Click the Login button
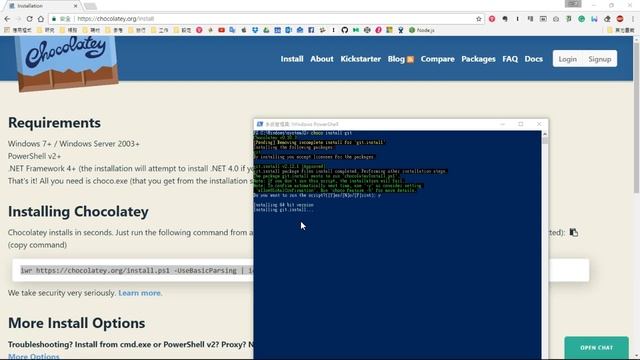The height and width of the screenshot is (360, 640). (568, 59)
